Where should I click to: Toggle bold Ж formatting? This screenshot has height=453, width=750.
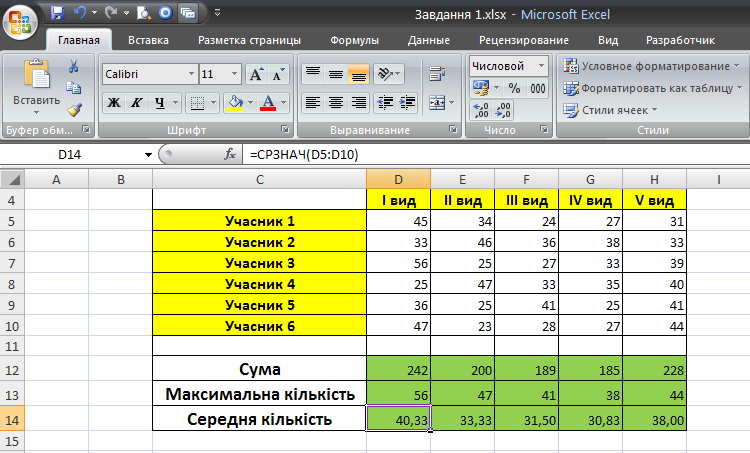tap(114, 102)
